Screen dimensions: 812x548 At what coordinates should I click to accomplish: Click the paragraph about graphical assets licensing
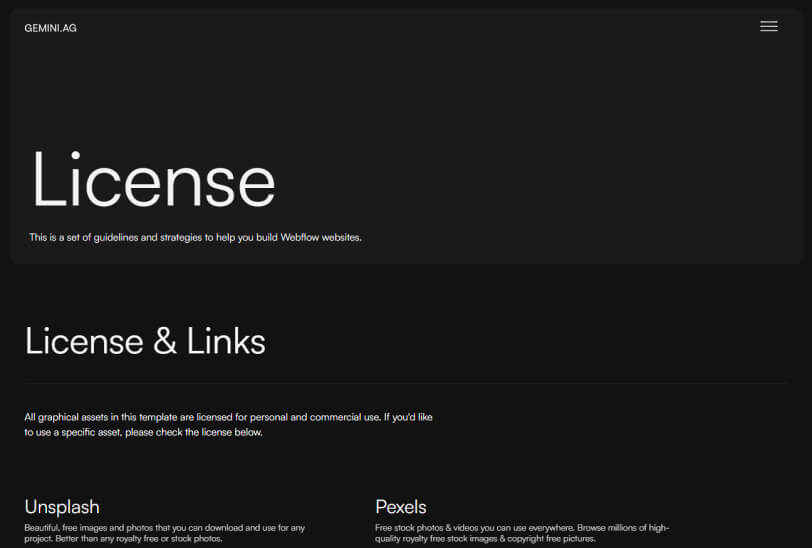(x=228, y=424)
